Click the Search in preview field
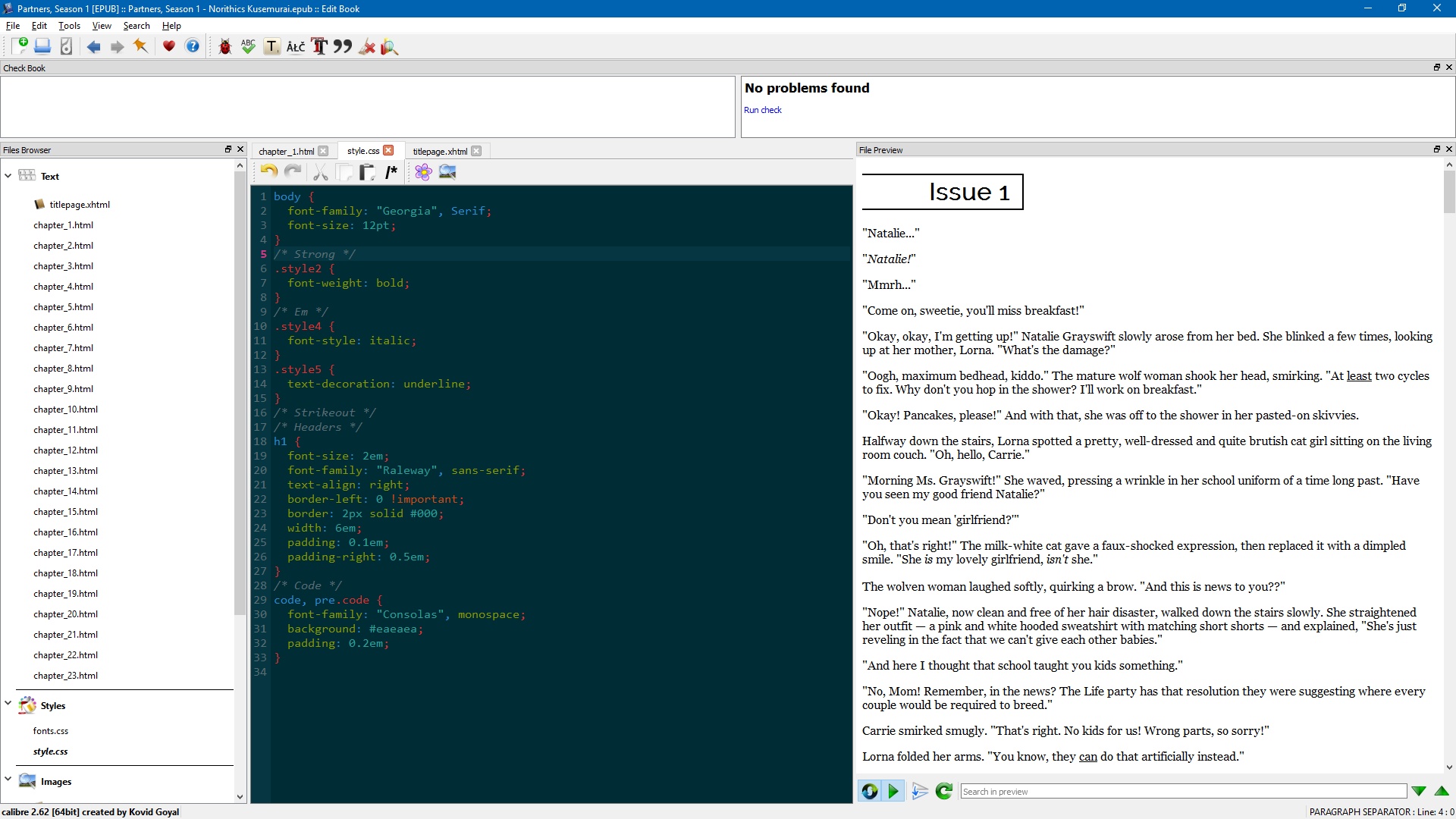1456x819 pixels. (1183, 792)
